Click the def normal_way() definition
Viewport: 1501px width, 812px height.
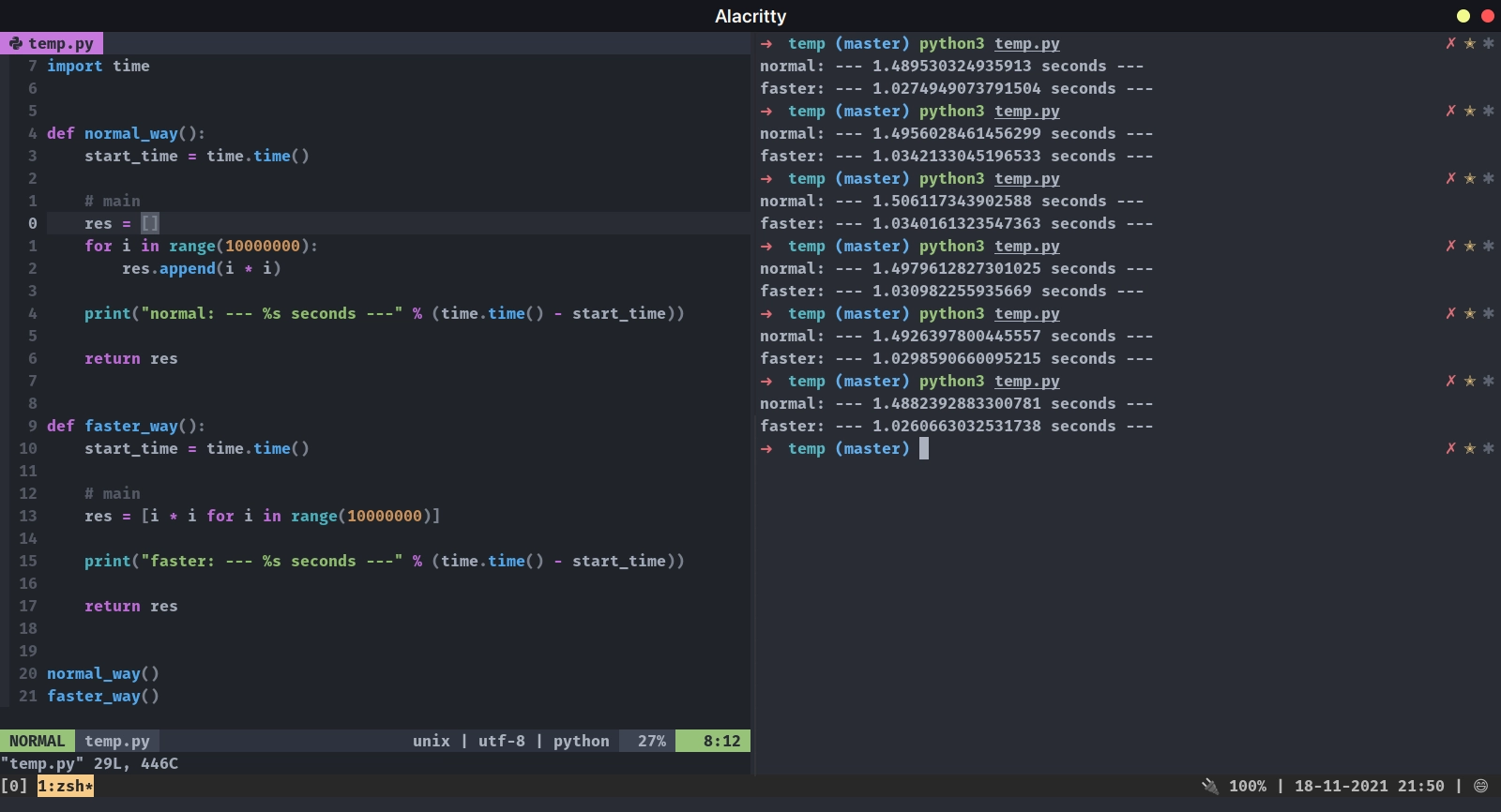(x=127, y=133)
